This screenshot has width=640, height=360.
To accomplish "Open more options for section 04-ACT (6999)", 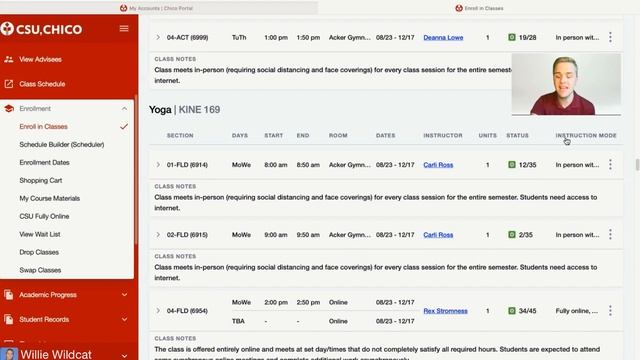I will tap(610, 37).
